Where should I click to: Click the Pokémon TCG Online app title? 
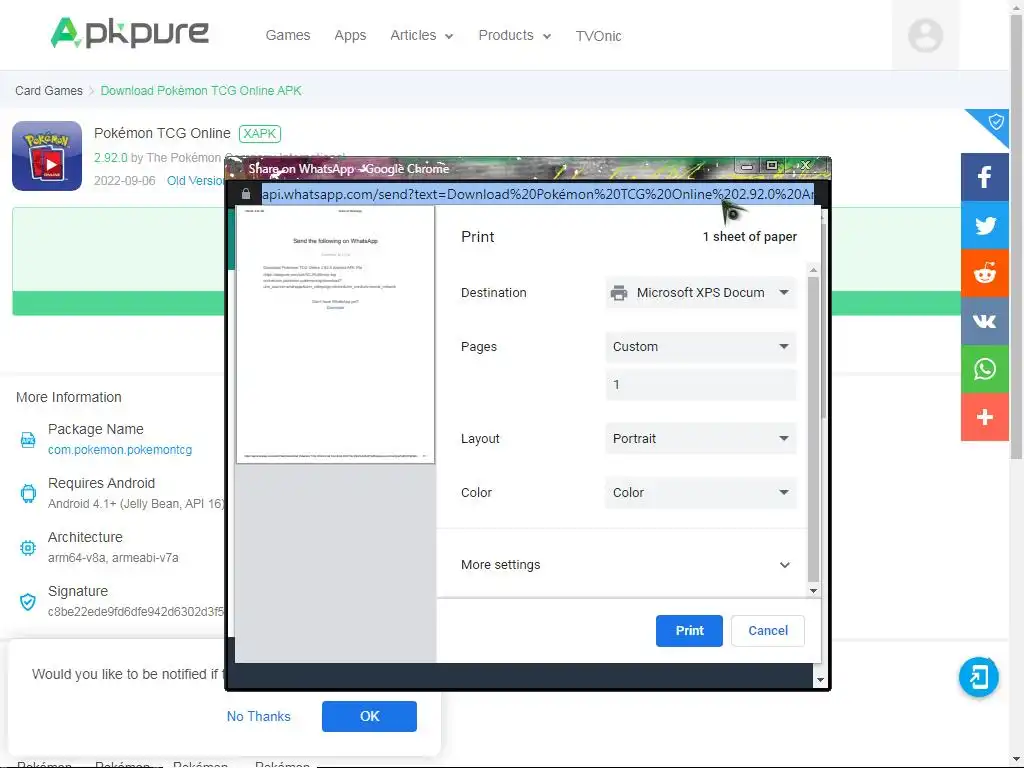pyautogui.click(x=162, y=133)
